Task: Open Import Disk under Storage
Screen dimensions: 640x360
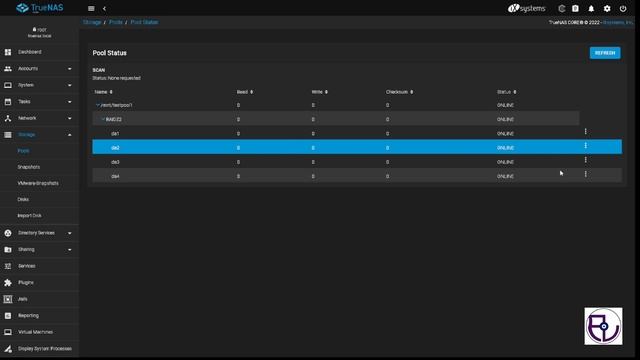Action: [x=29, y=216]
